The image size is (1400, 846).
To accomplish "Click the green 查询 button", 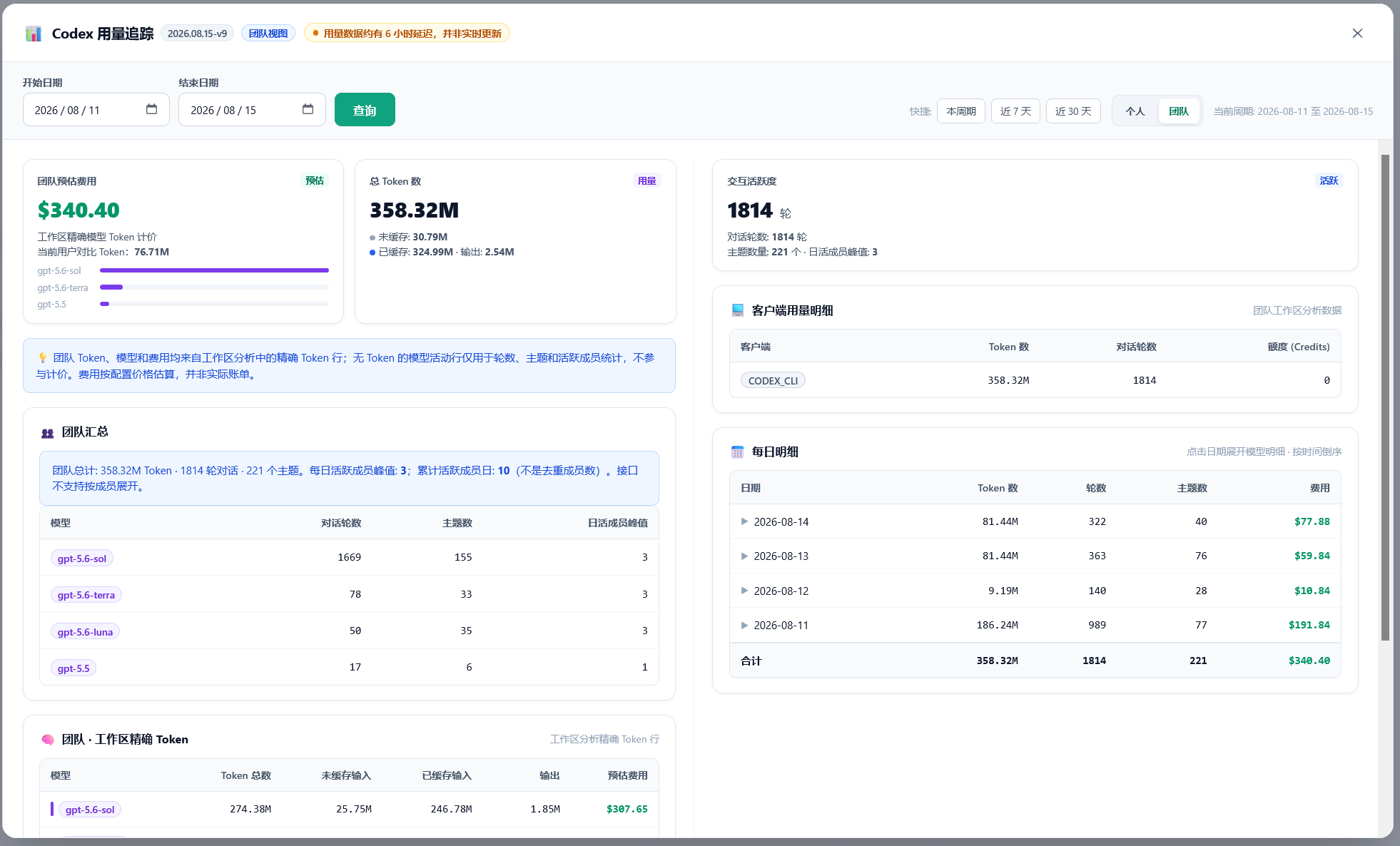I will [x=365, y=110].
